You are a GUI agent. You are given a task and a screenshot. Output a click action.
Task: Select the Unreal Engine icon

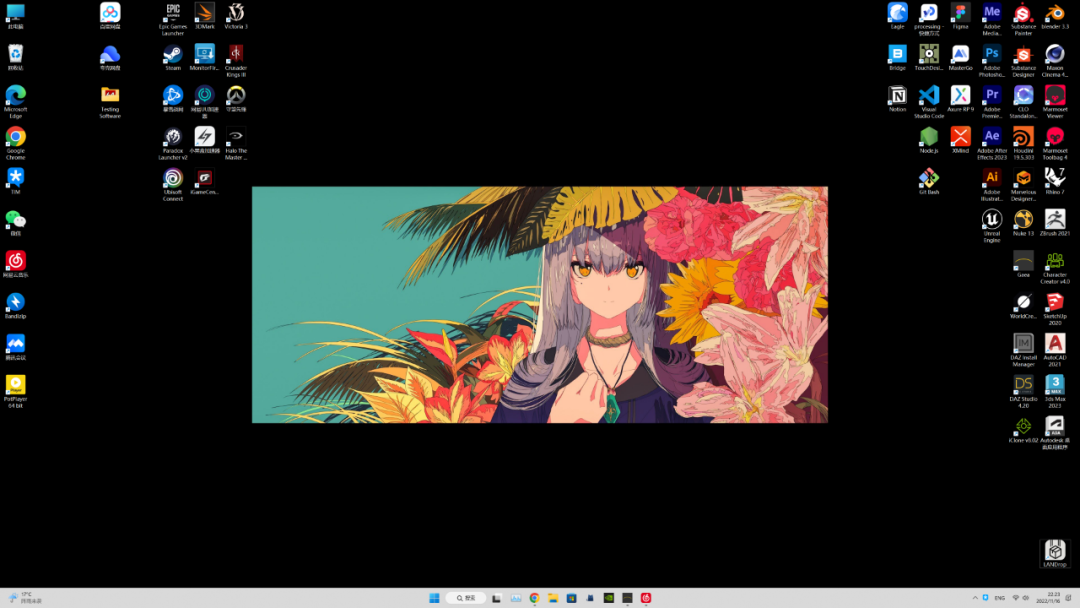pyautogui.click(x=992, y=226)
